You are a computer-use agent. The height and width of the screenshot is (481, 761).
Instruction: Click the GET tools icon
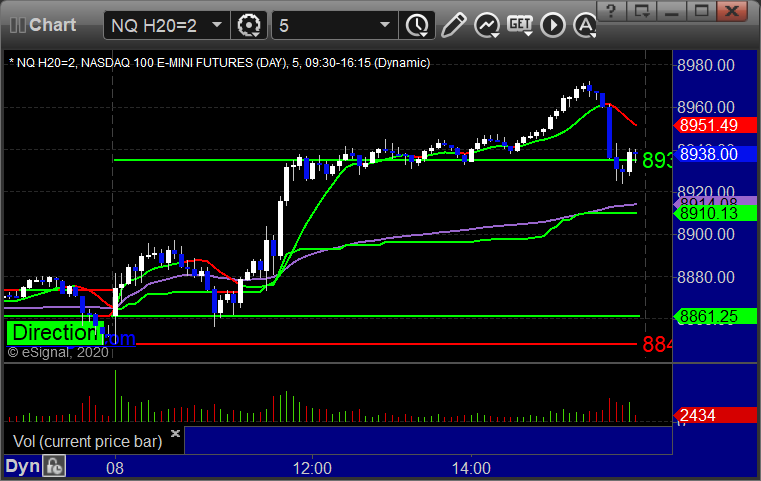point(520,25)
